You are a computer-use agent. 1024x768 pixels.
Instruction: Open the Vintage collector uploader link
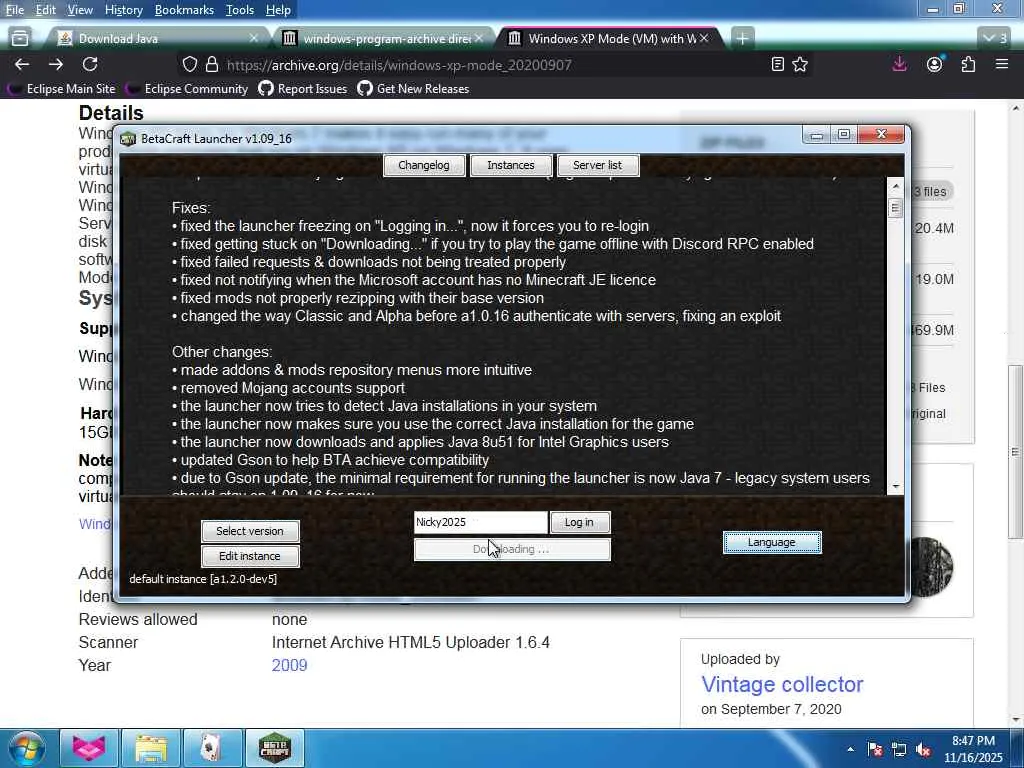point(782,684)
